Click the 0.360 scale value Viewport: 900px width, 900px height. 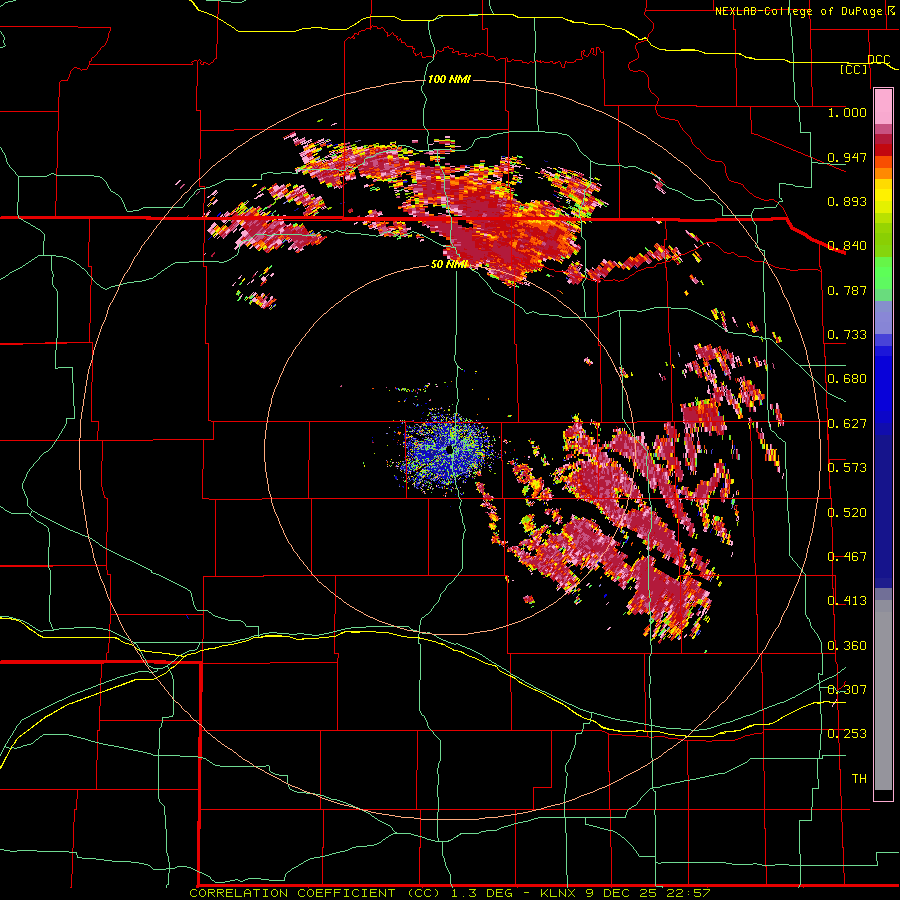[847, 645]
